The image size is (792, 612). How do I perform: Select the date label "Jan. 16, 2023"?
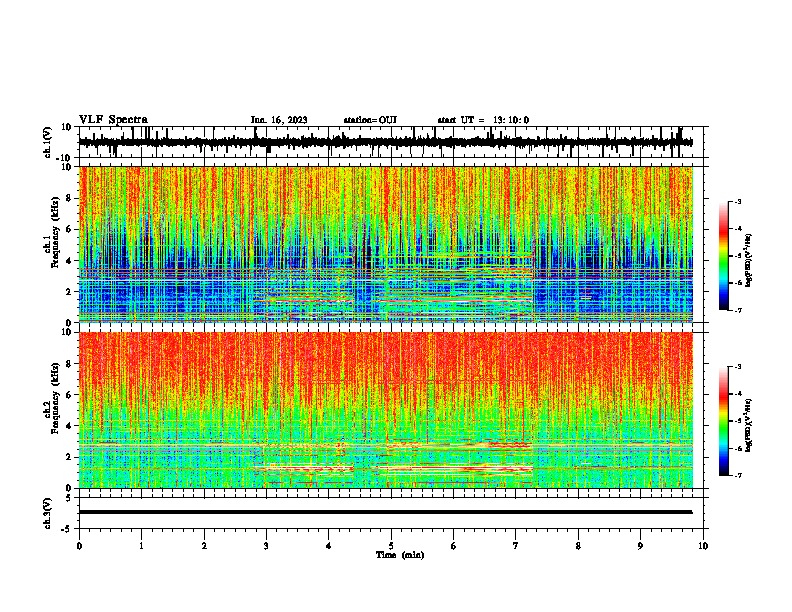click(279, 120)
